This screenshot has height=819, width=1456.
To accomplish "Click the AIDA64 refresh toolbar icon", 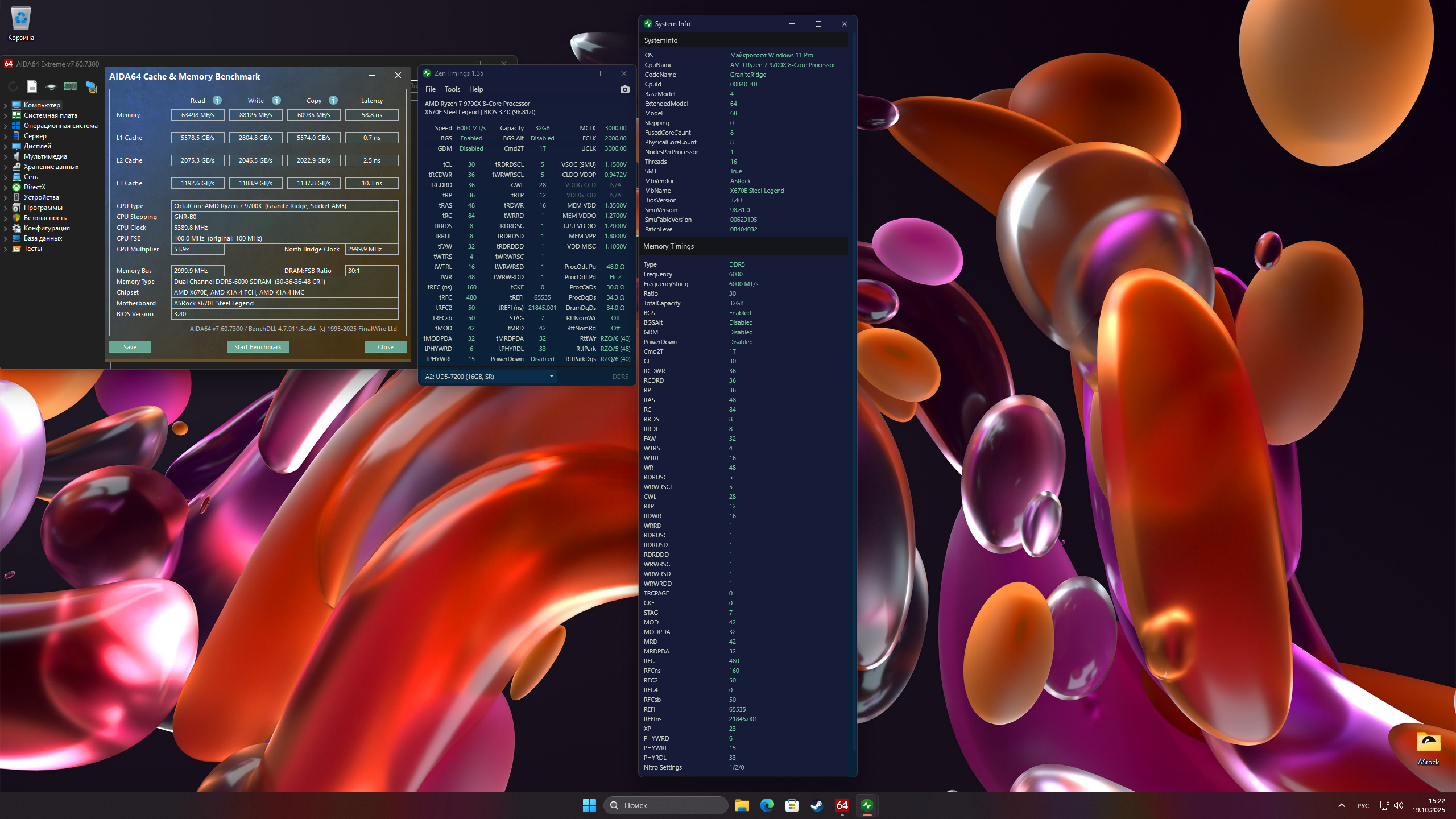I will 13,86.
